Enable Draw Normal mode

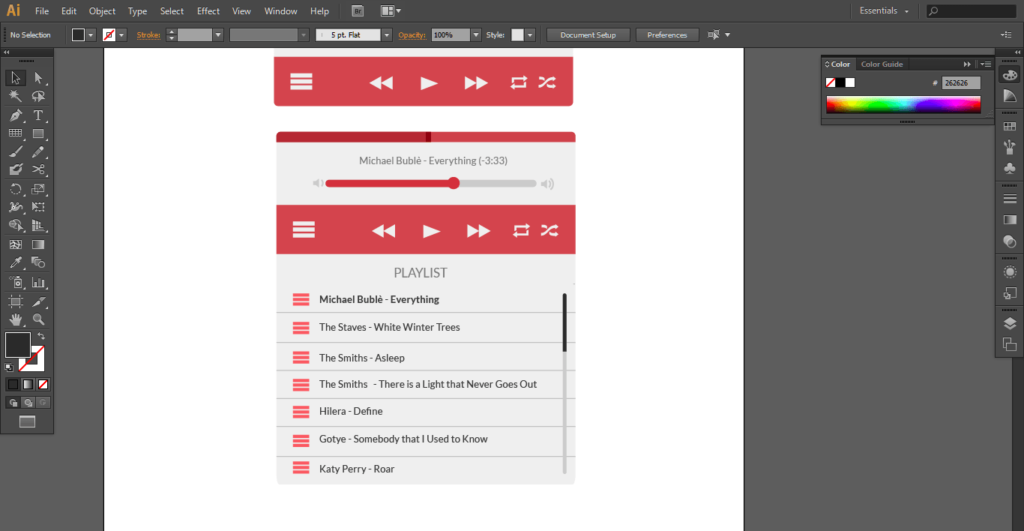point(13,403)
